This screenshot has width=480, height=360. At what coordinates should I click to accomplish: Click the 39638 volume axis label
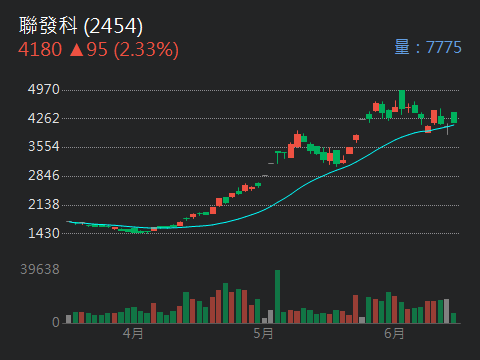(40, 269)
